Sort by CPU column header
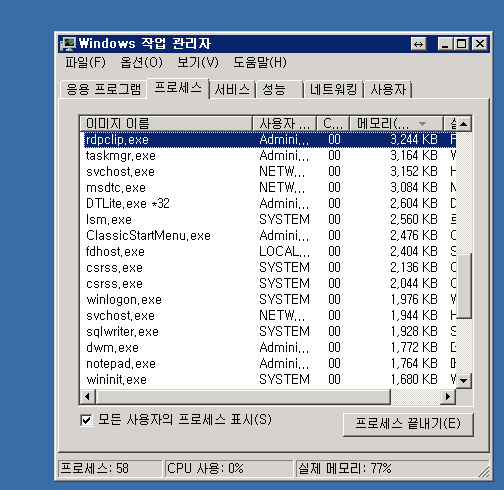This screenshot has width=504, height=490. click(x=333, y=124)
